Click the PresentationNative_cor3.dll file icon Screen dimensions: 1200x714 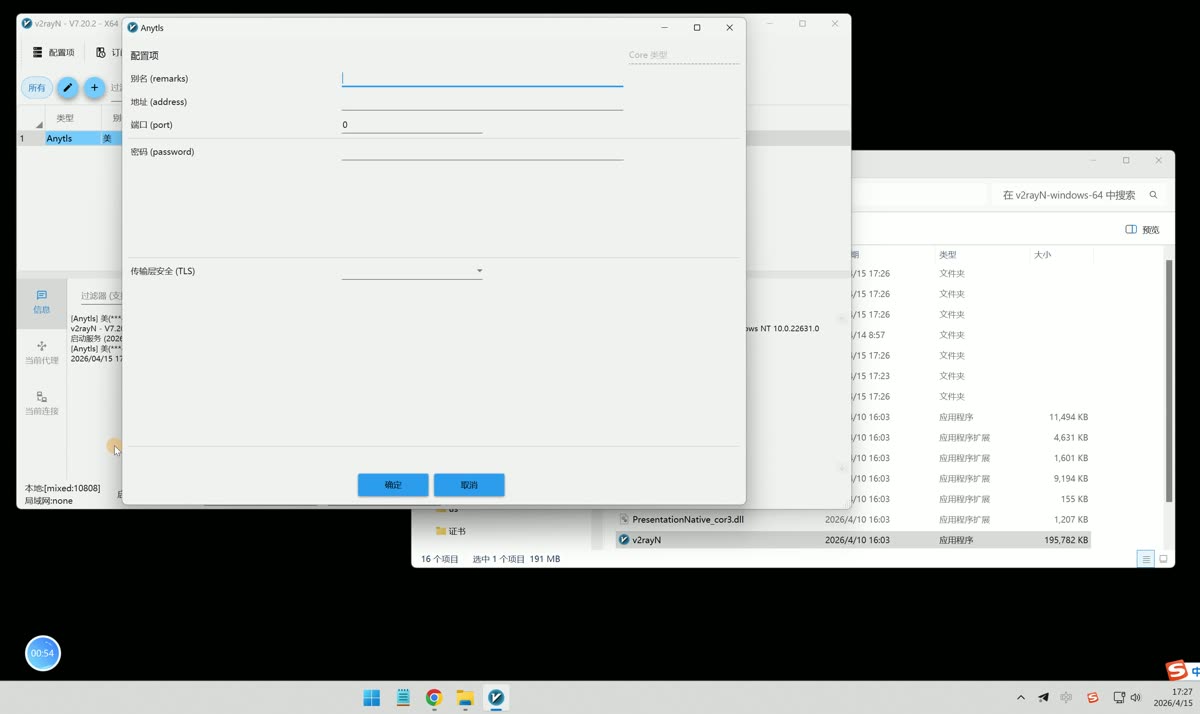pos(624,520)
